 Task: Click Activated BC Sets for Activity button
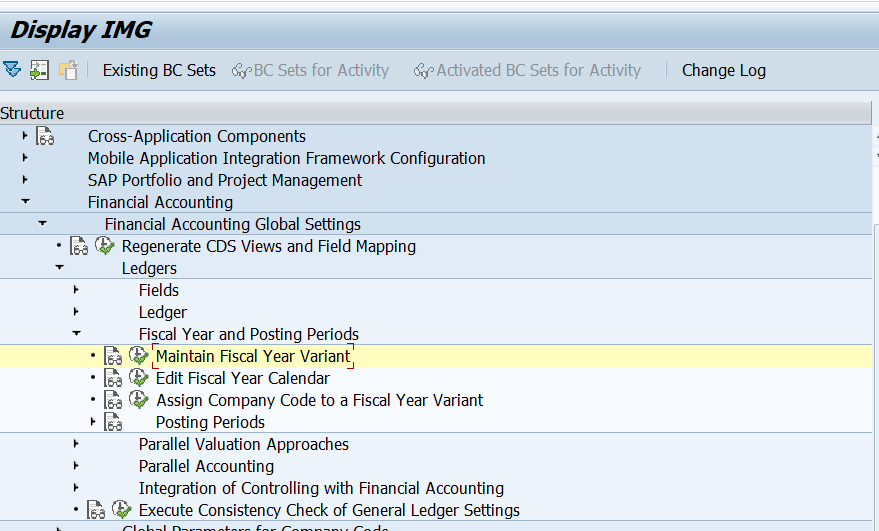pos(528,70)
